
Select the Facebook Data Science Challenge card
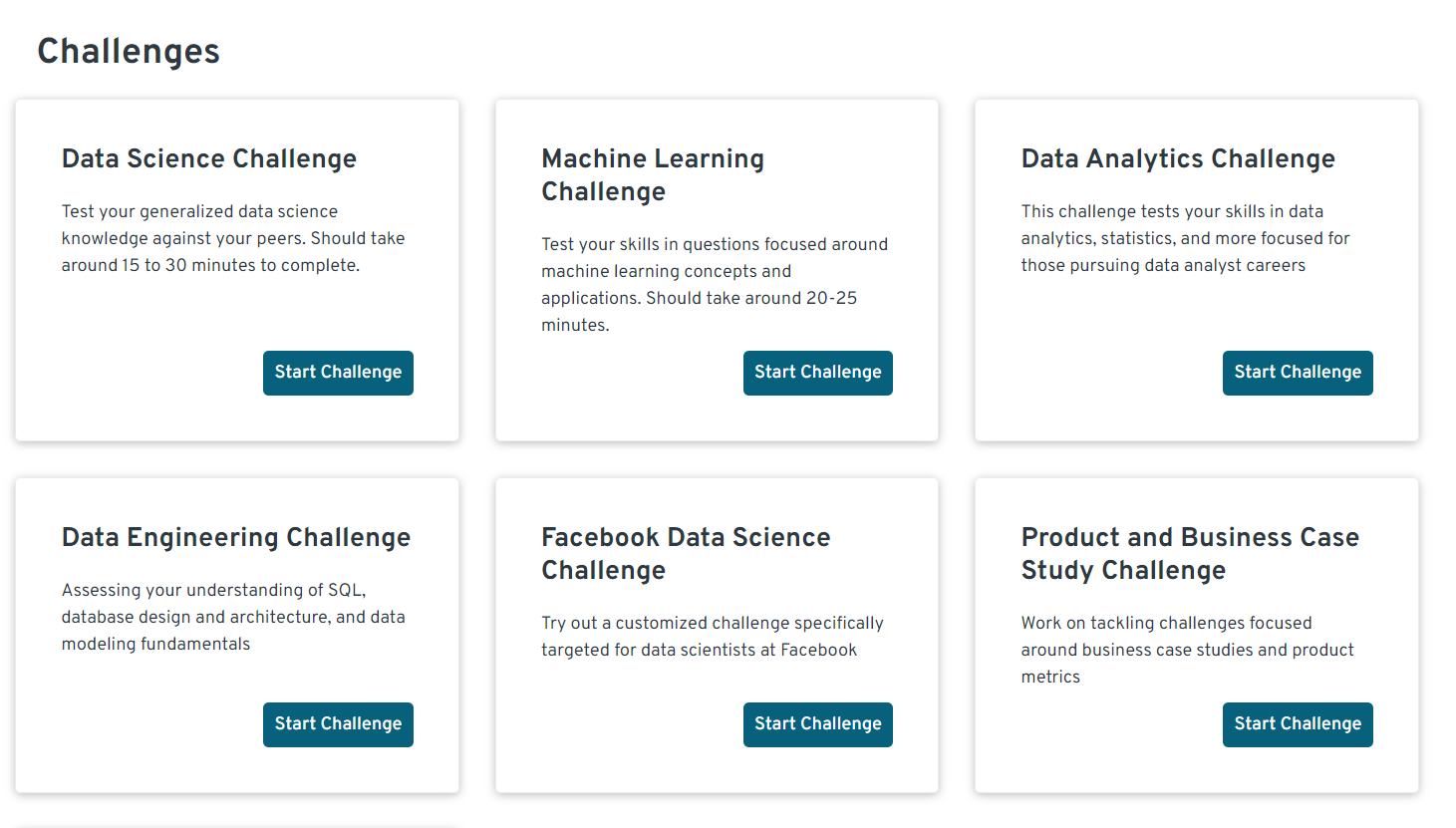click(x=717, y=636)
